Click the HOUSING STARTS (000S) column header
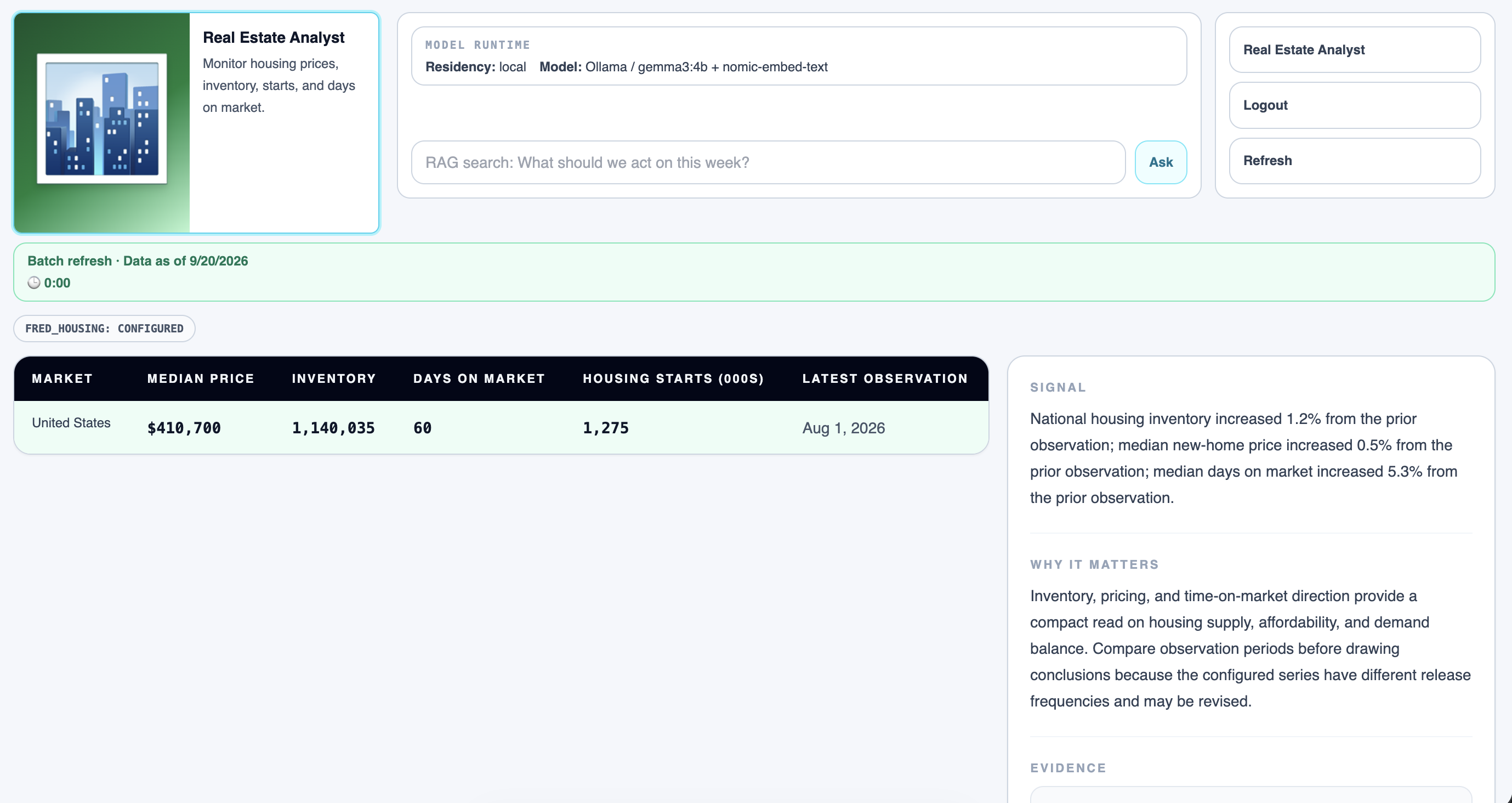Screen dimensions: 1512x803 673,378
